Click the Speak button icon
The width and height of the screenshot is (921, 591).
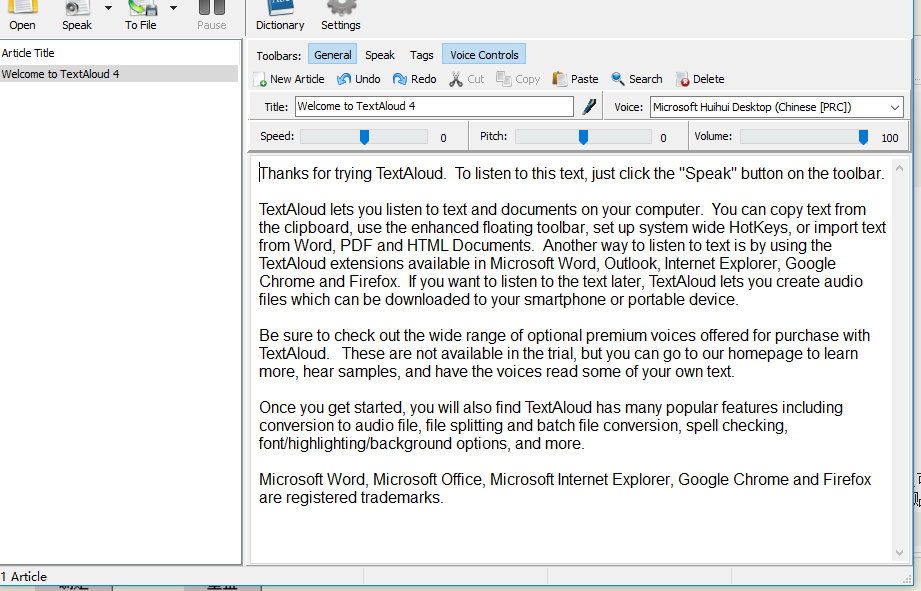pos(77,10)
